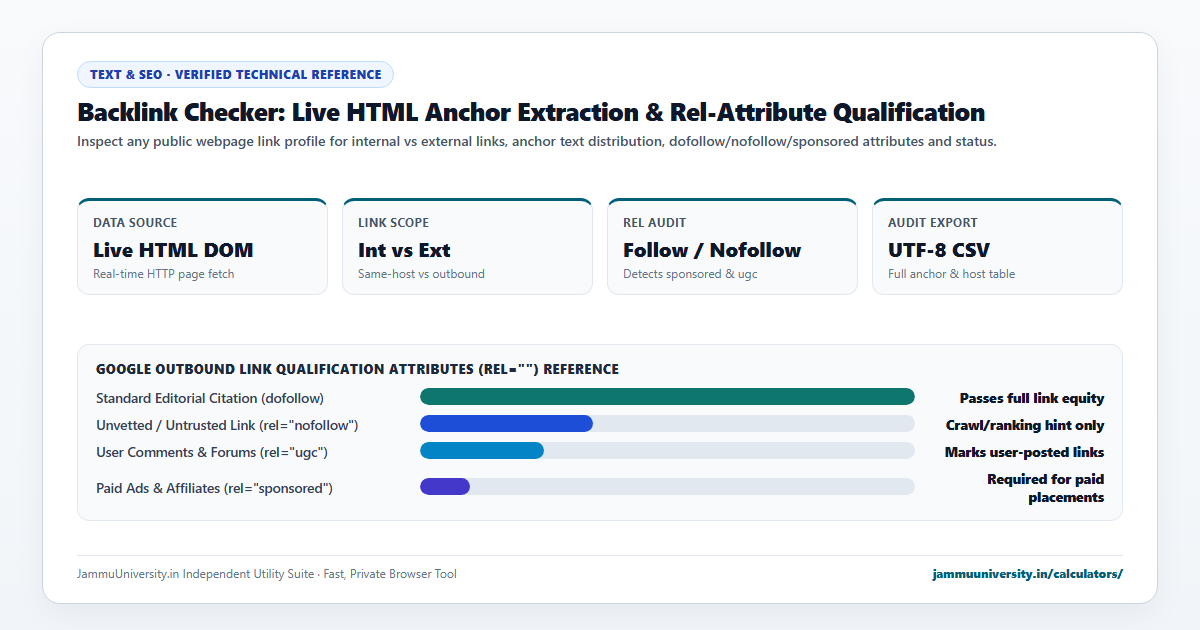Screen dimensions: 1200x630
Task: Open the jammuuniversity.in/calculators/ link
Action: [1027, 574]
